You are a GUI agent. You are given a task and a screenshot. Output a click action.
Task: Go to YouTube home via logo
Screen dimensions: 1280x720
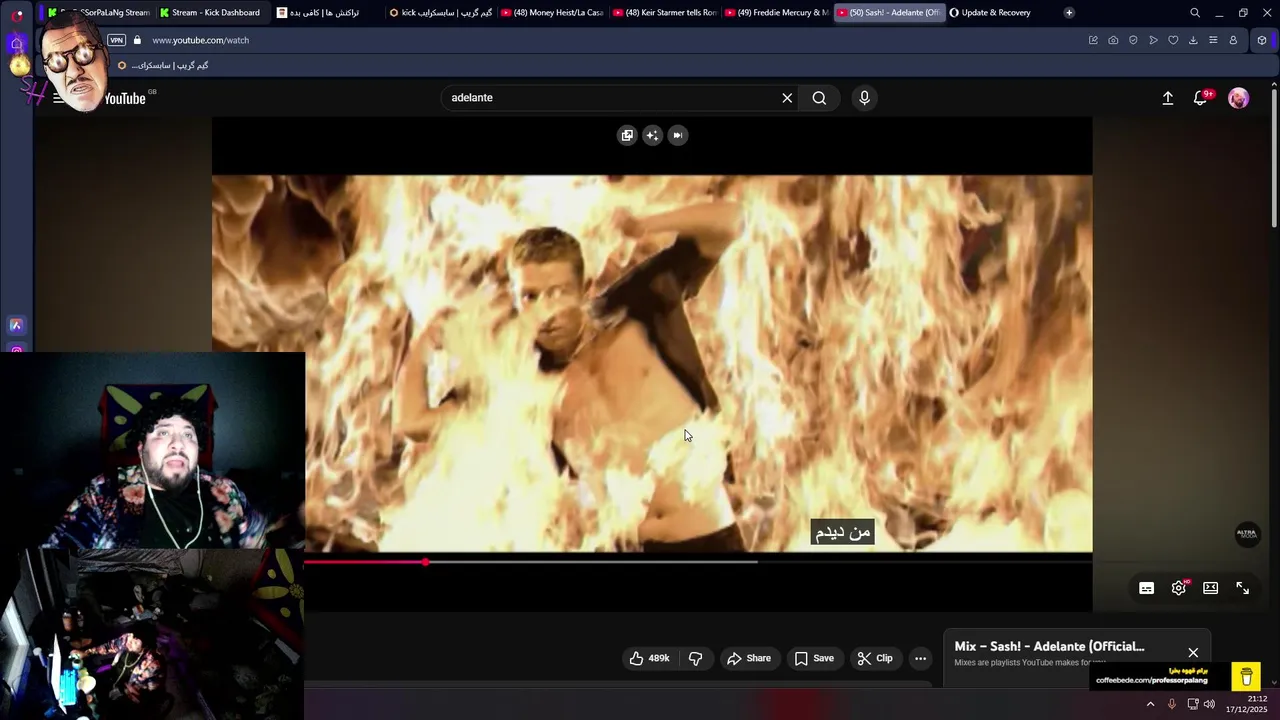tap(125, 98)
